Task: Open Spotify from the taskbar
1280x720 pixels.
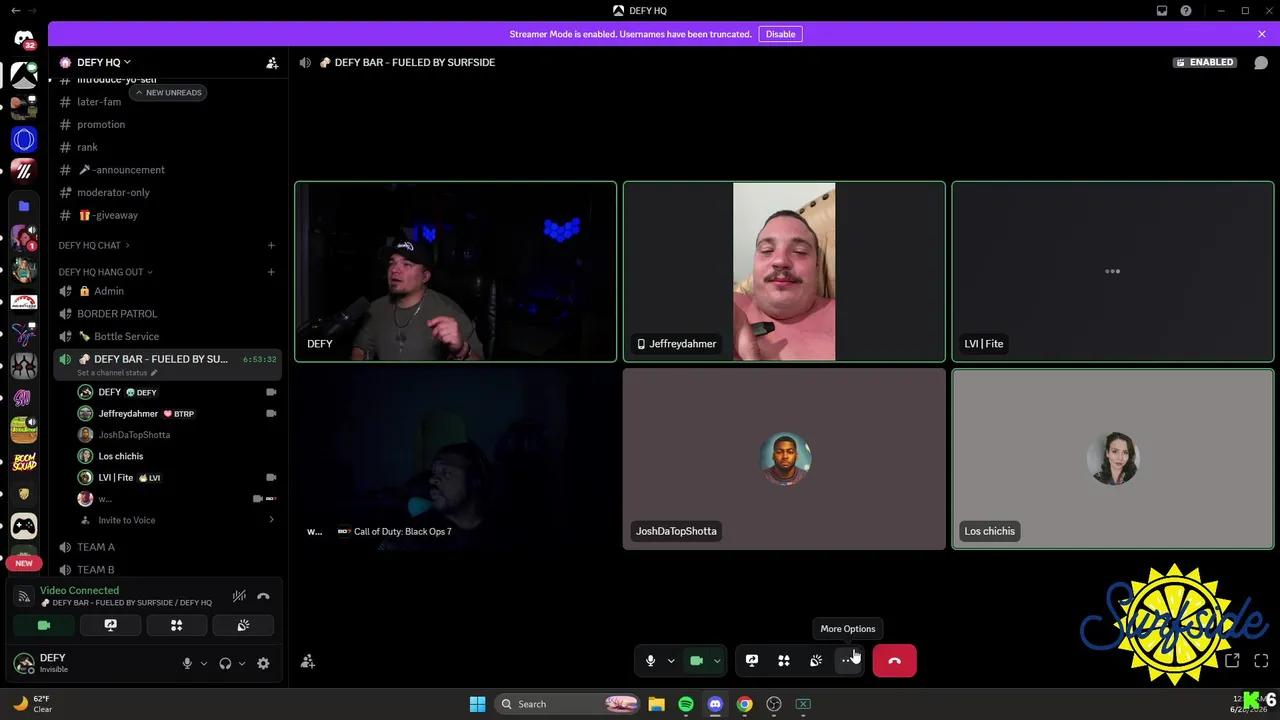Action: (x=686, y=704)
